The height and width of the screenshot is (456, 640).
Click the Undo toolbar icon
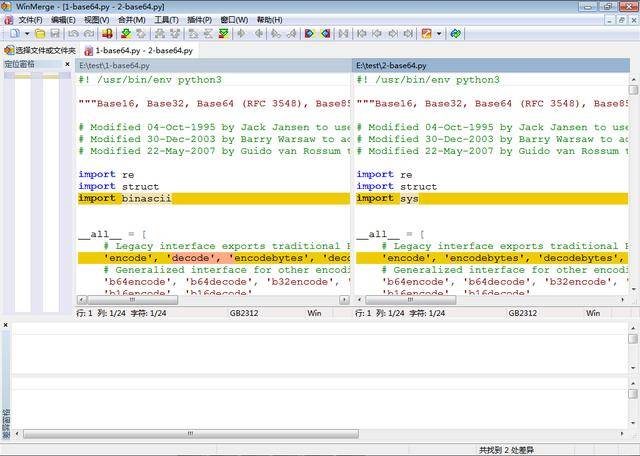[73, 33]
